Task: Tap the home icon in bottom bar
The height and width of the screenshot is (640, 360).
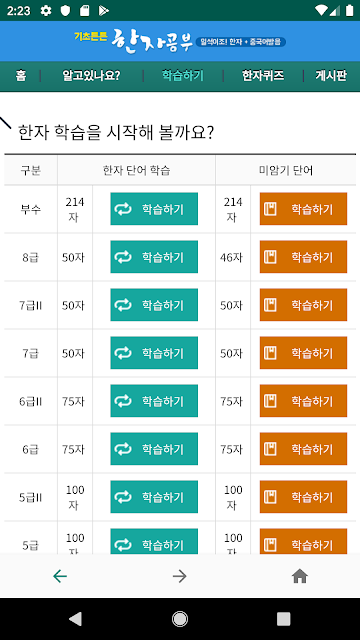Action: tap(300, 576)
